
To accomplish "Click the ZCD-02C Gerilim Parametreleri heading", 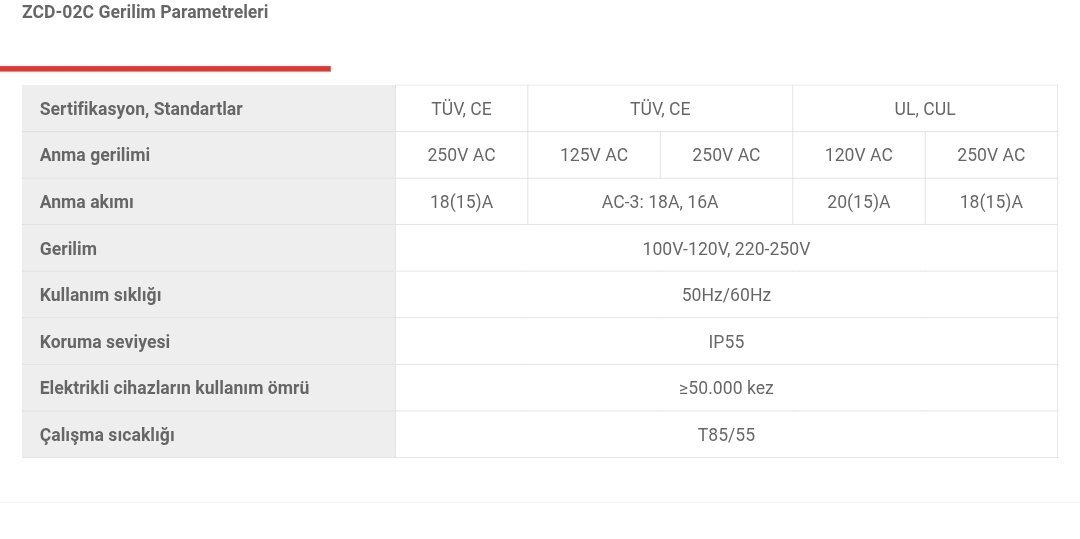I will 145,13.
